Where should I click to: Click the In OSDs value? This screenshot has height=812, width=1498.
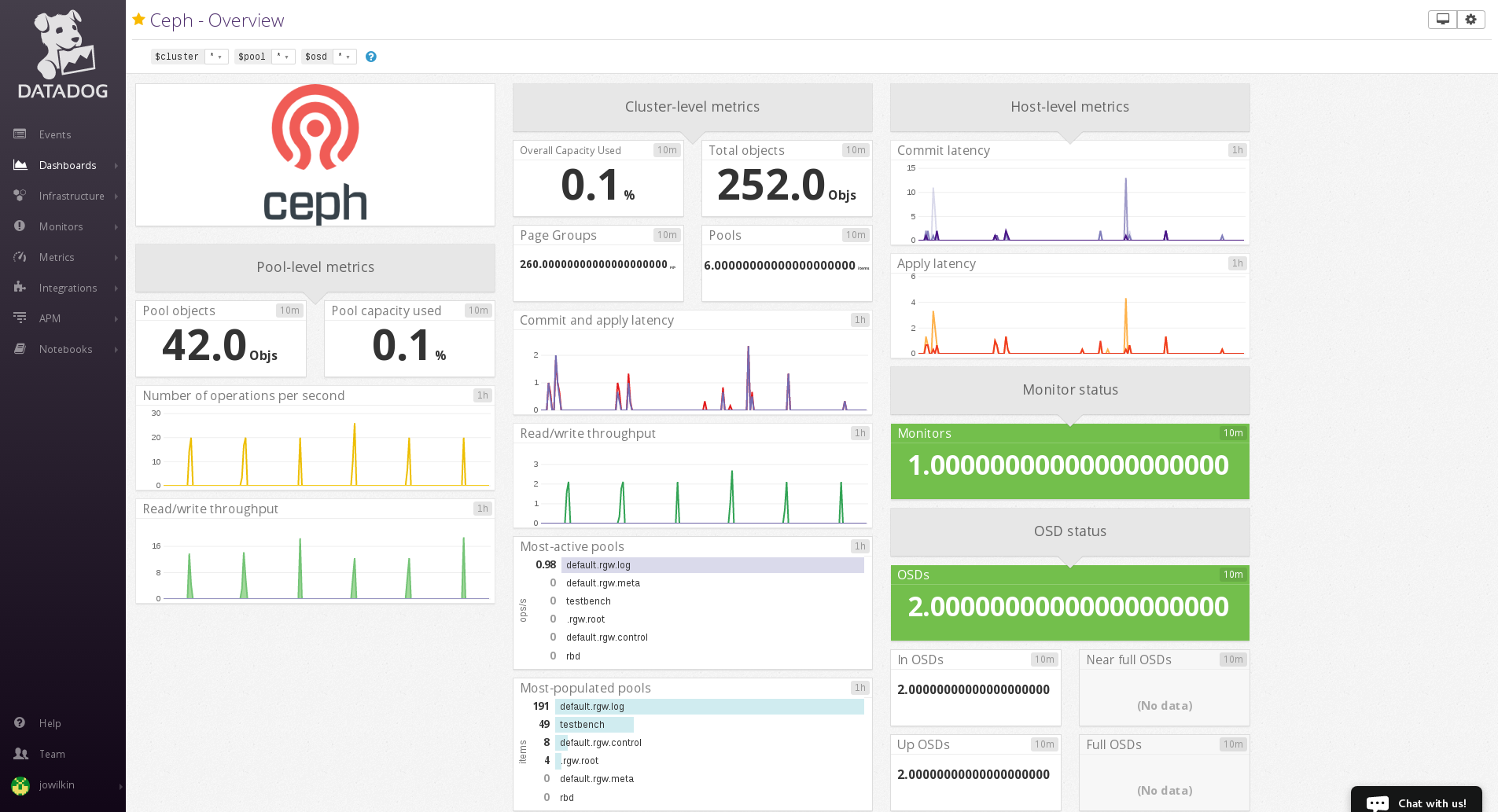pos(974,689)
